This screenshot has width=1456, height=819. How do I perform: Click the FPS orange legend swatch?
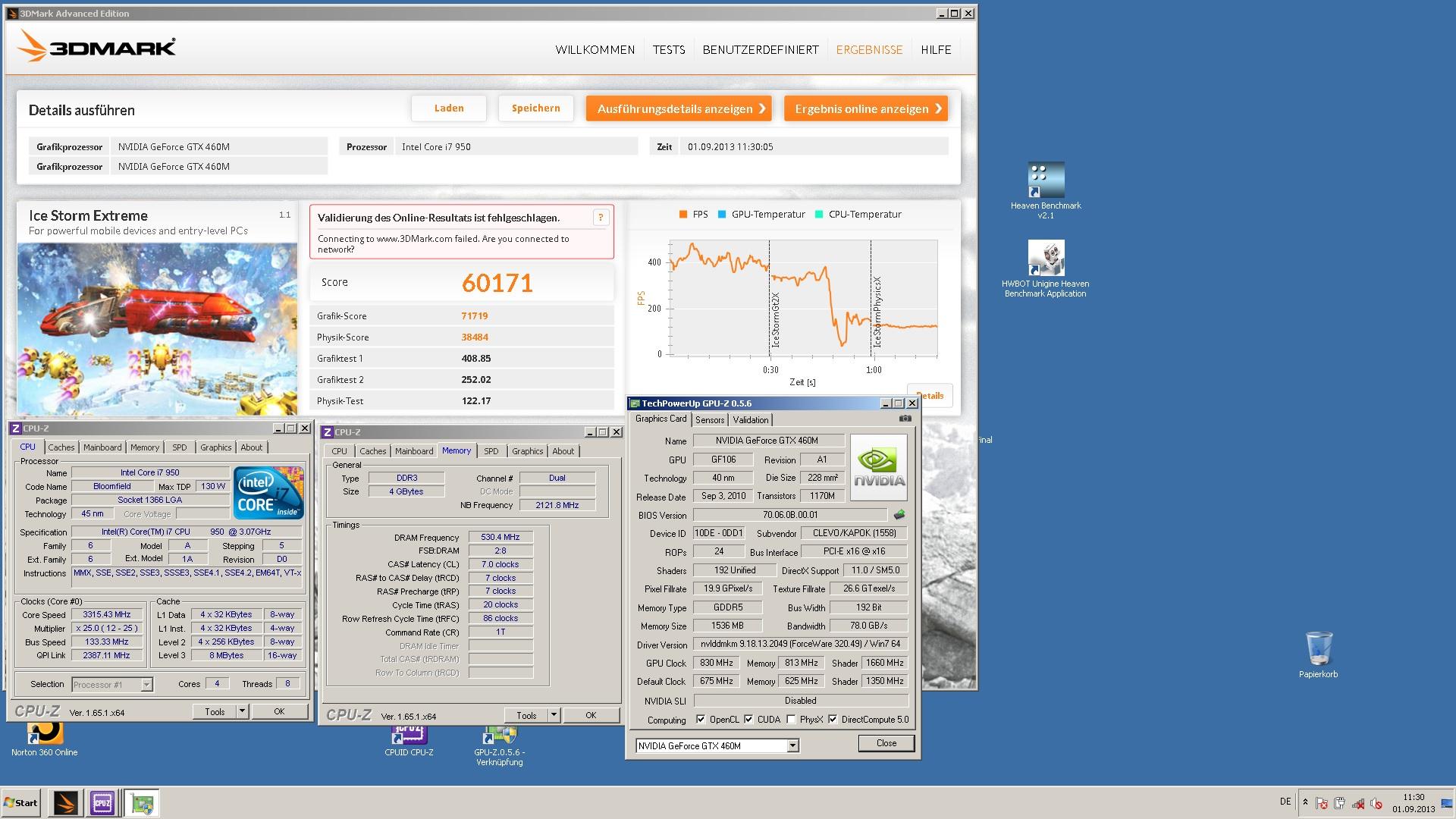pos(683,215)
